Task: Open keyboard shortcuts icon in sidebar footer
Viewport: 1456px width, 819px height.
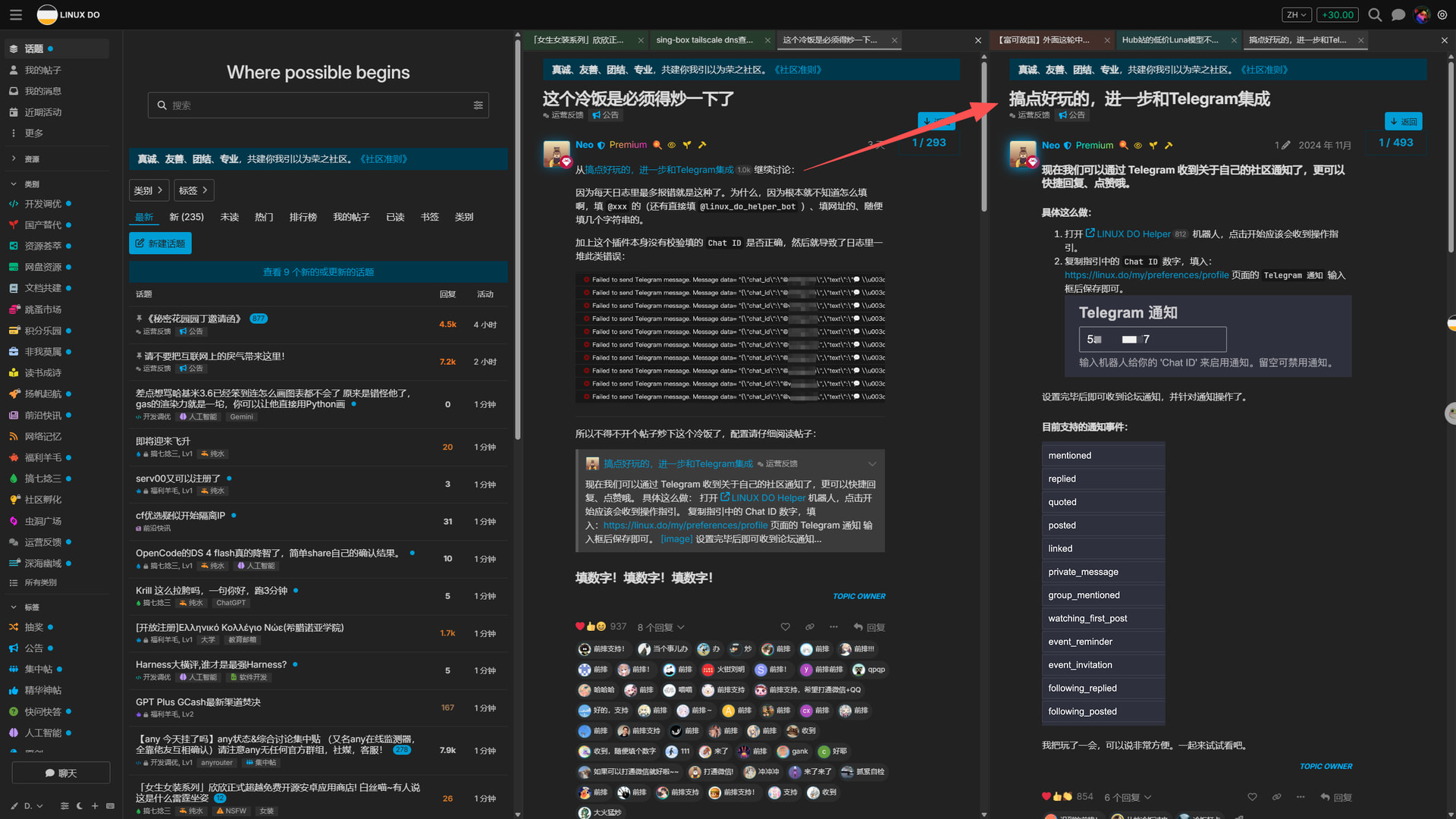Action: 110,806
